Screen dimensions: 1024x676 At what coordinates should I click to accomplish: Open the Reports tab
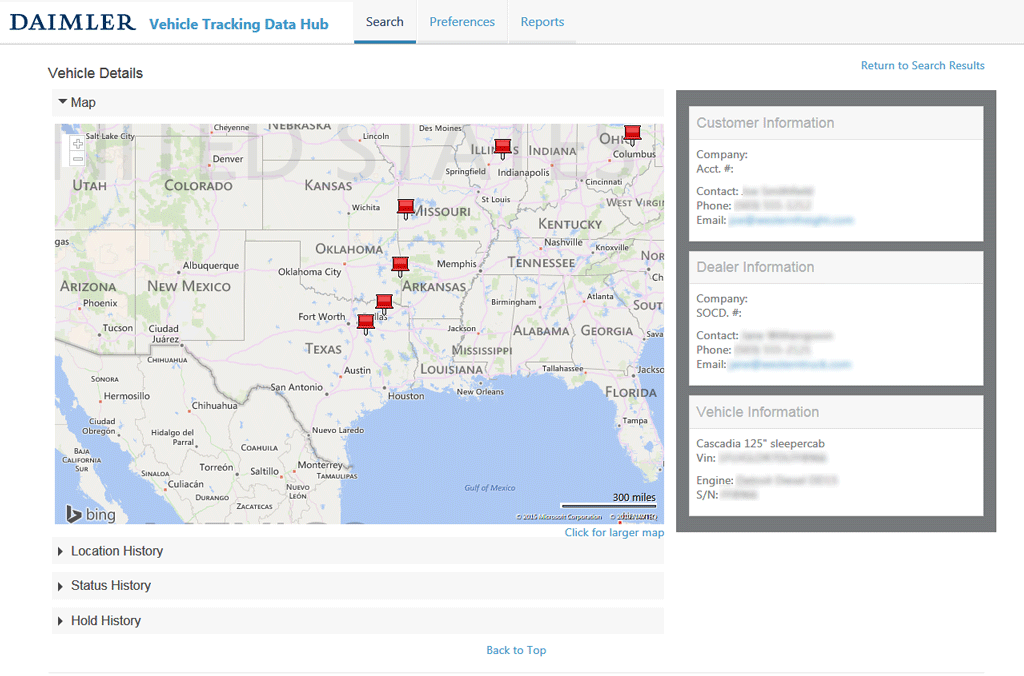542,22
